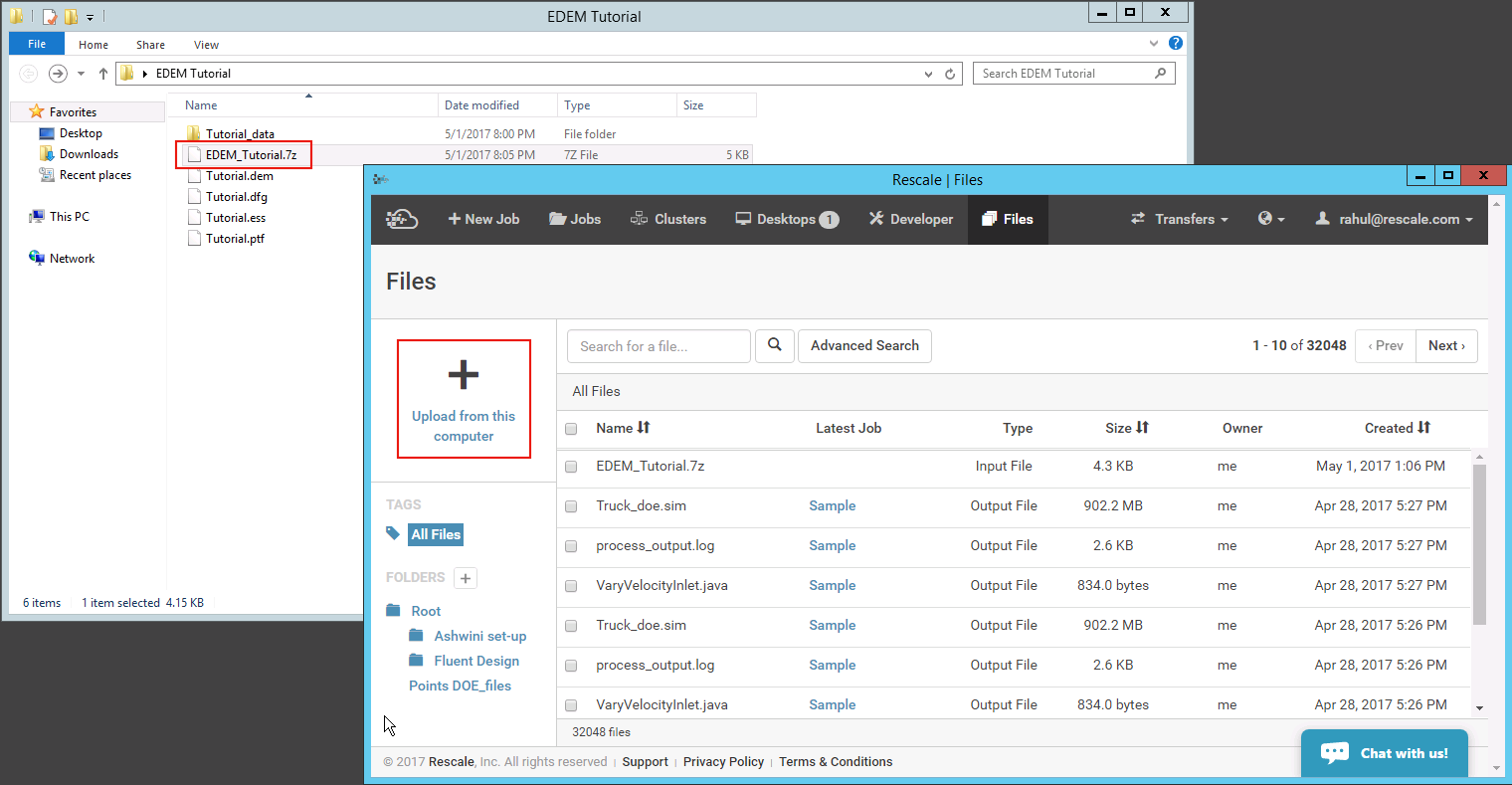
Task: Open the Support link in the footer
Action: click(645, 761)
